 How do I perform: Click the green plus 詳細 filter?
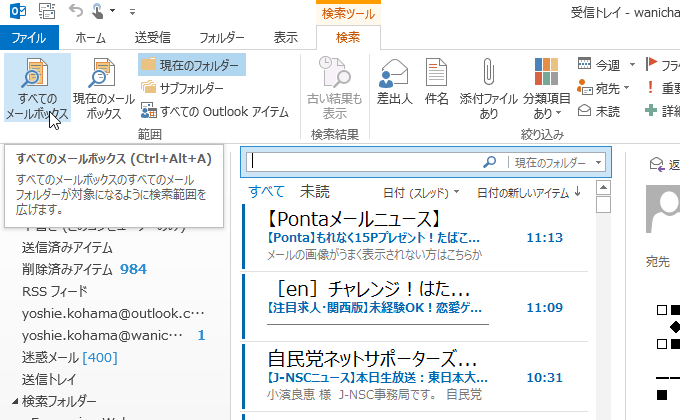coord(651,110)
